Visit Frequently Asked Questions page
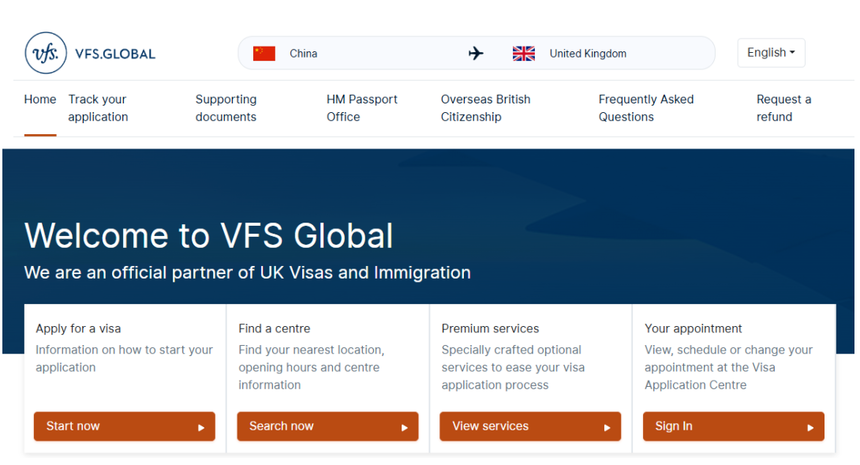The width and height of the screenshot is (860, 465). pos(646,108)
